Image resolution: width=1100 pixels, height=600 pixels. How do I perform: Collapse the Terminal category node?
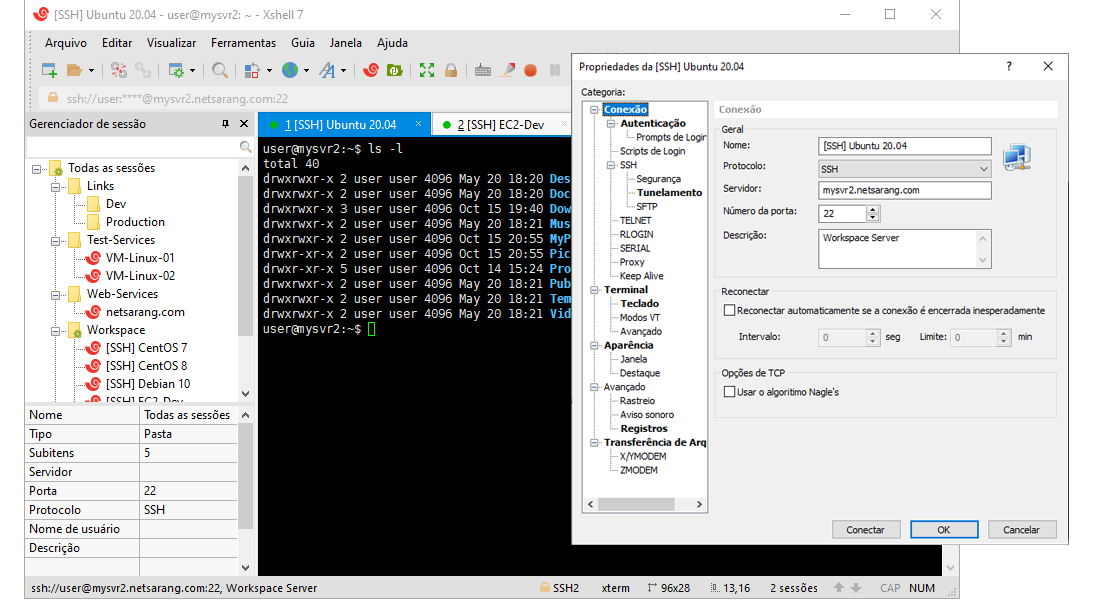click(594, 290)
